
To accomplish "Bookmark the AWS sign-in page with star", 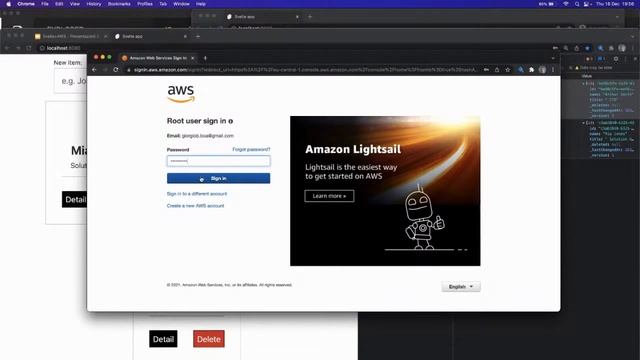I will pyautogui.click(x=508, y=70).
